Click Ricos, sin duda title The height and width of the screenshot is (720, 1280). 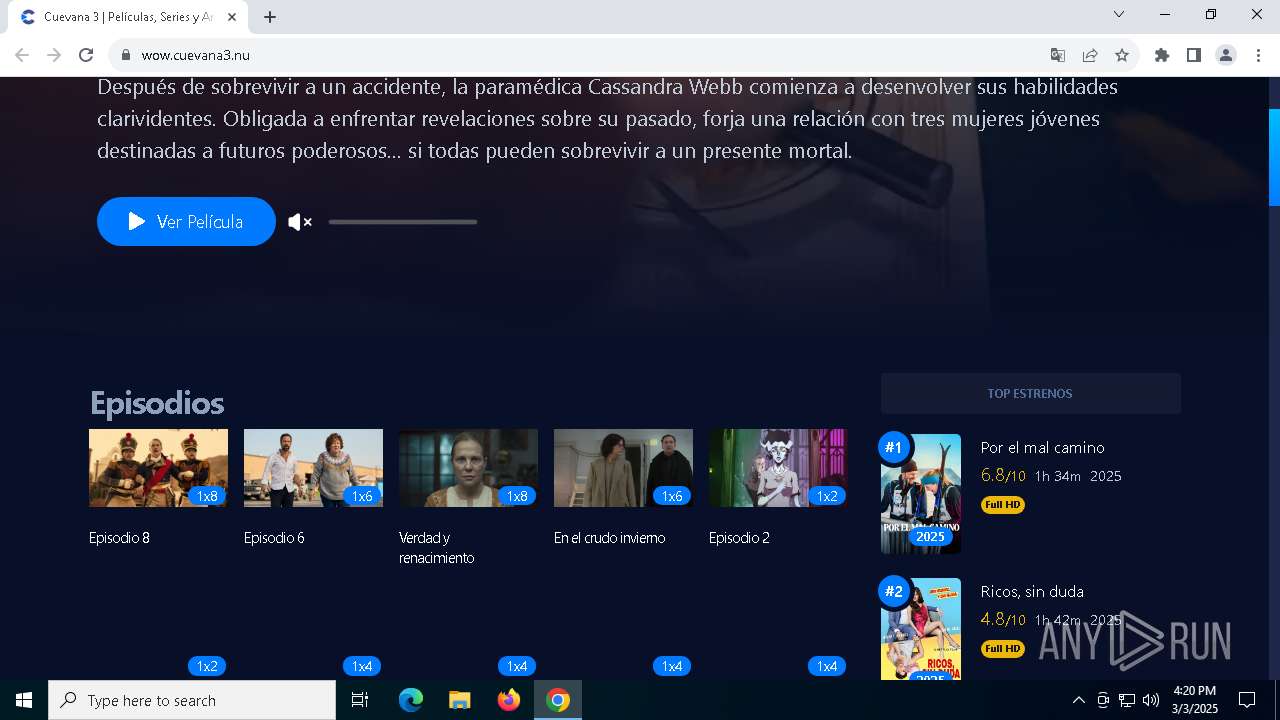pos(1032,592)
